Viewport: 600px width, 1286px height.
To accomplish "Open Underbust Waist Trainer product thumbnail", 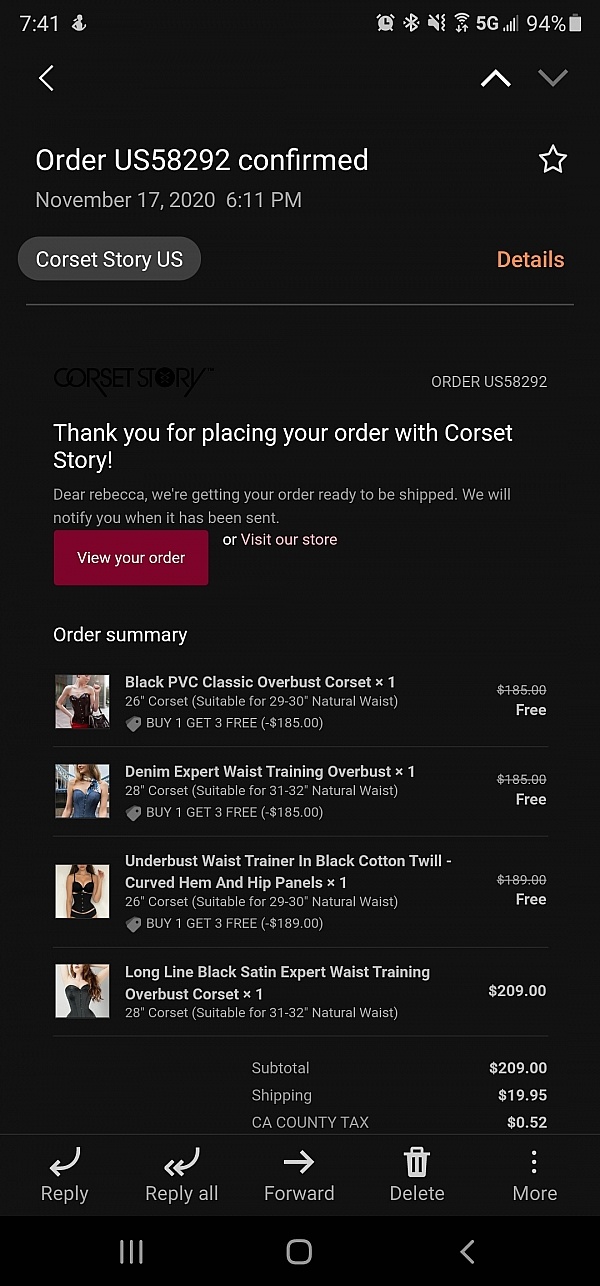I will point(82,891).
